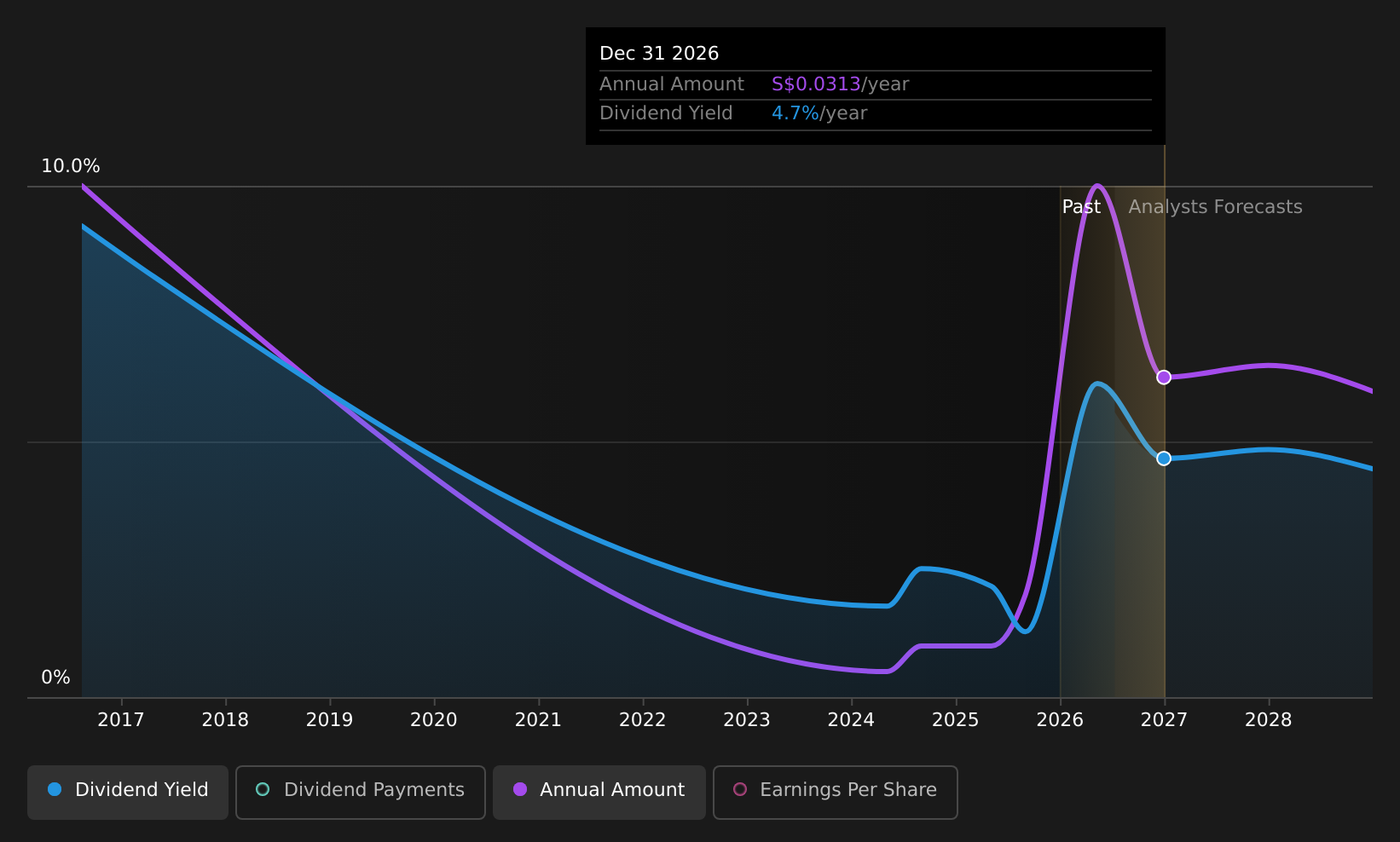The height and width of the screenshot is (842, 1400).
Task: Click the 2023 x-axis label
Action: tap(747, 720)
